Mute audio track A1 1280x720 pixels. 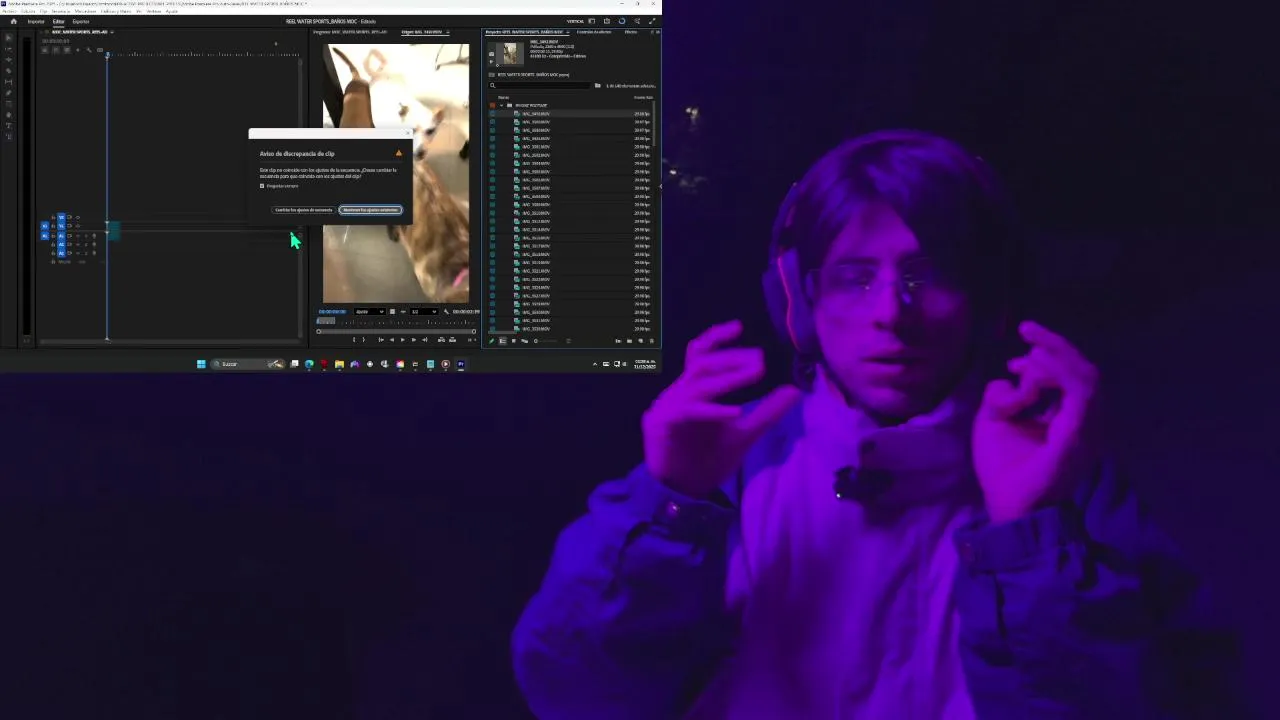click(78, 236)
